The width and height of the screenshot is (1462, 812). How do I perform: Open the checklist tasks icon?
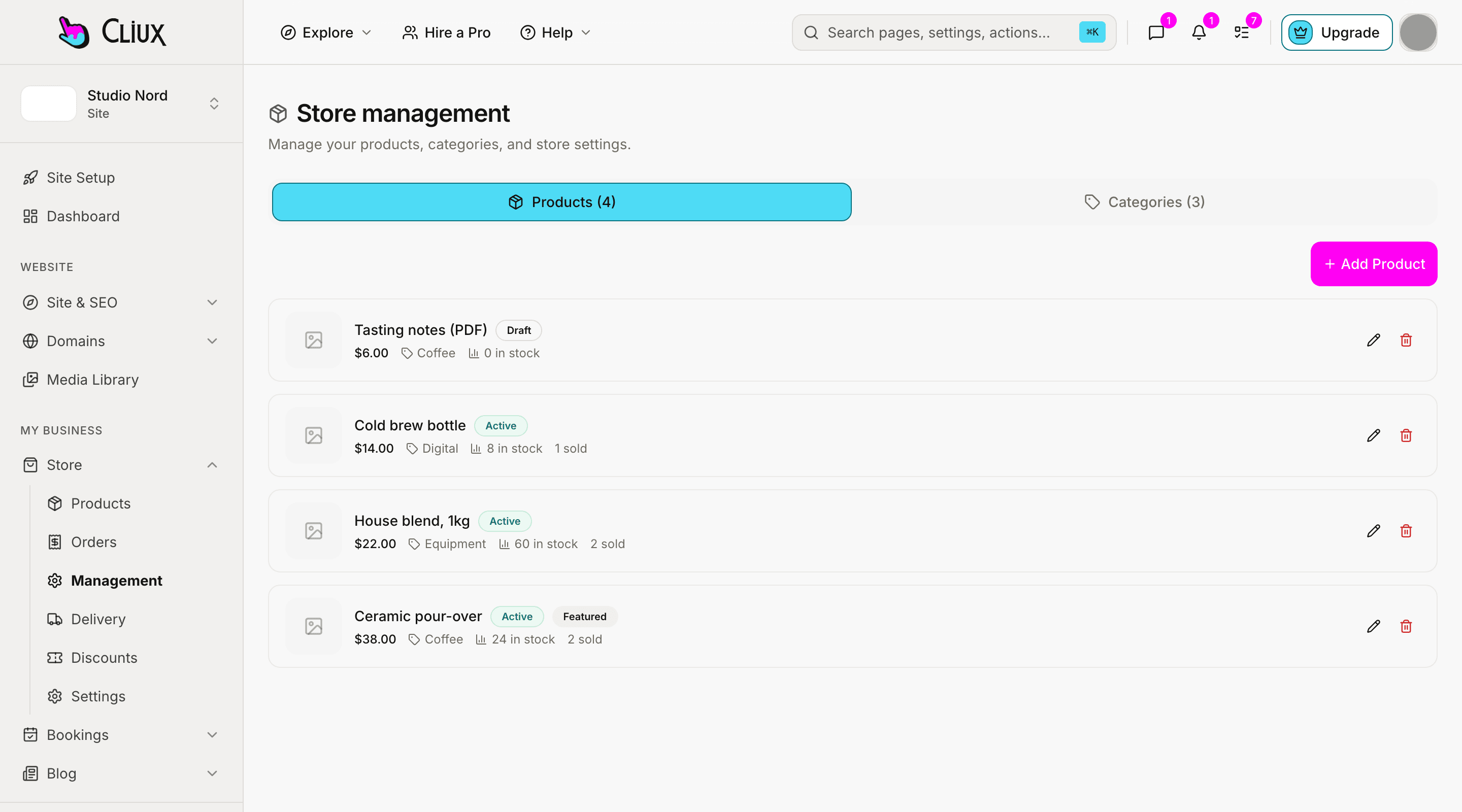coord(1242,32)
